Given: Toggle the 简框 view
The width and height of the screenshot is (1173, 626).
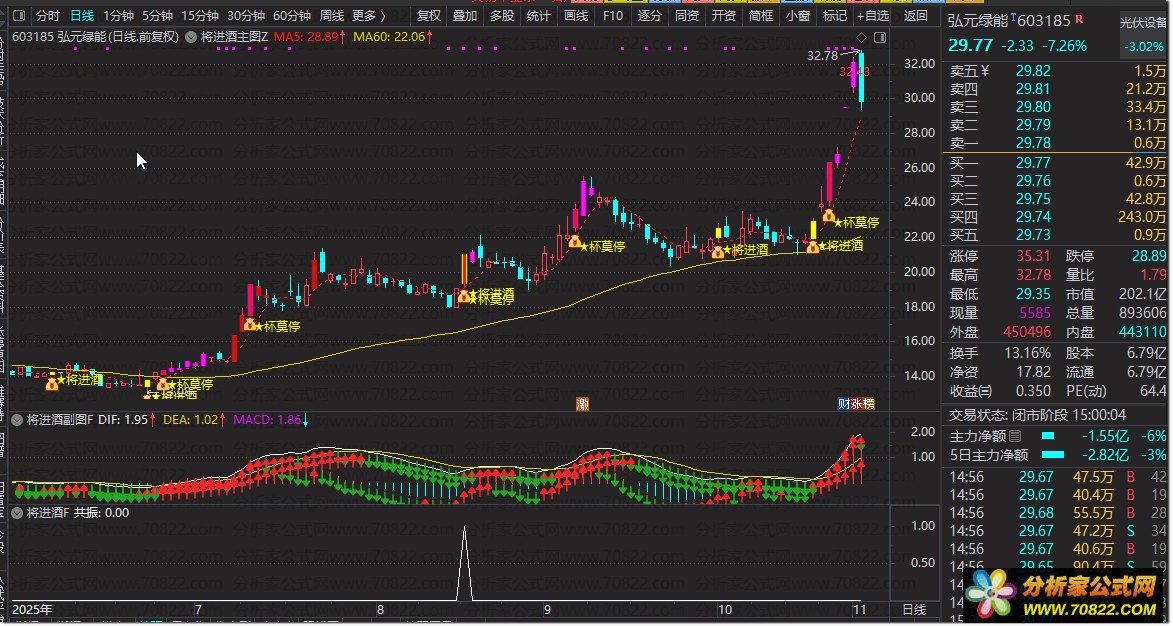Looking at the screenshot, I should 761,15.
